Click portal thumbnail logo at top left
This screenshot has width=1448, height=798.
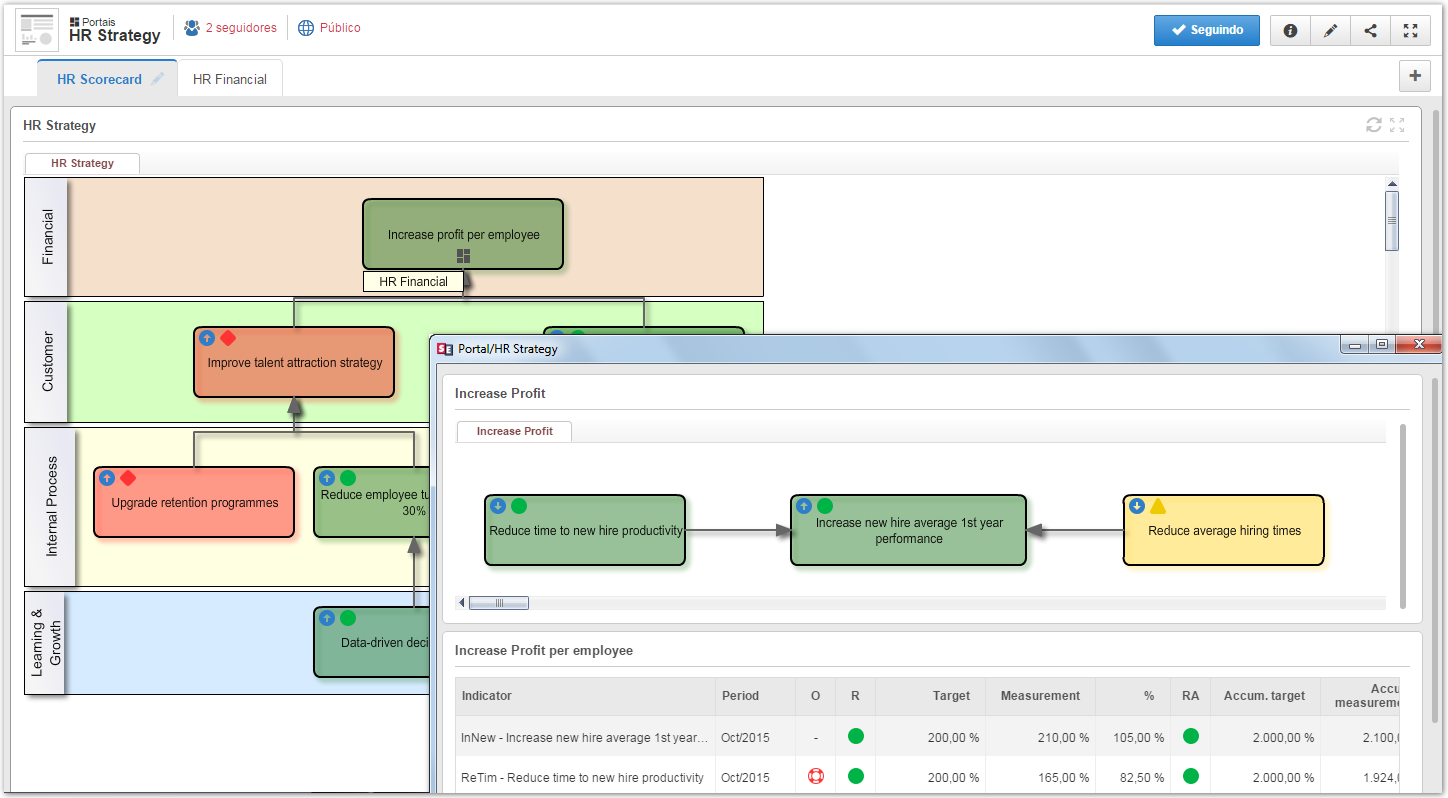[38, 30]
